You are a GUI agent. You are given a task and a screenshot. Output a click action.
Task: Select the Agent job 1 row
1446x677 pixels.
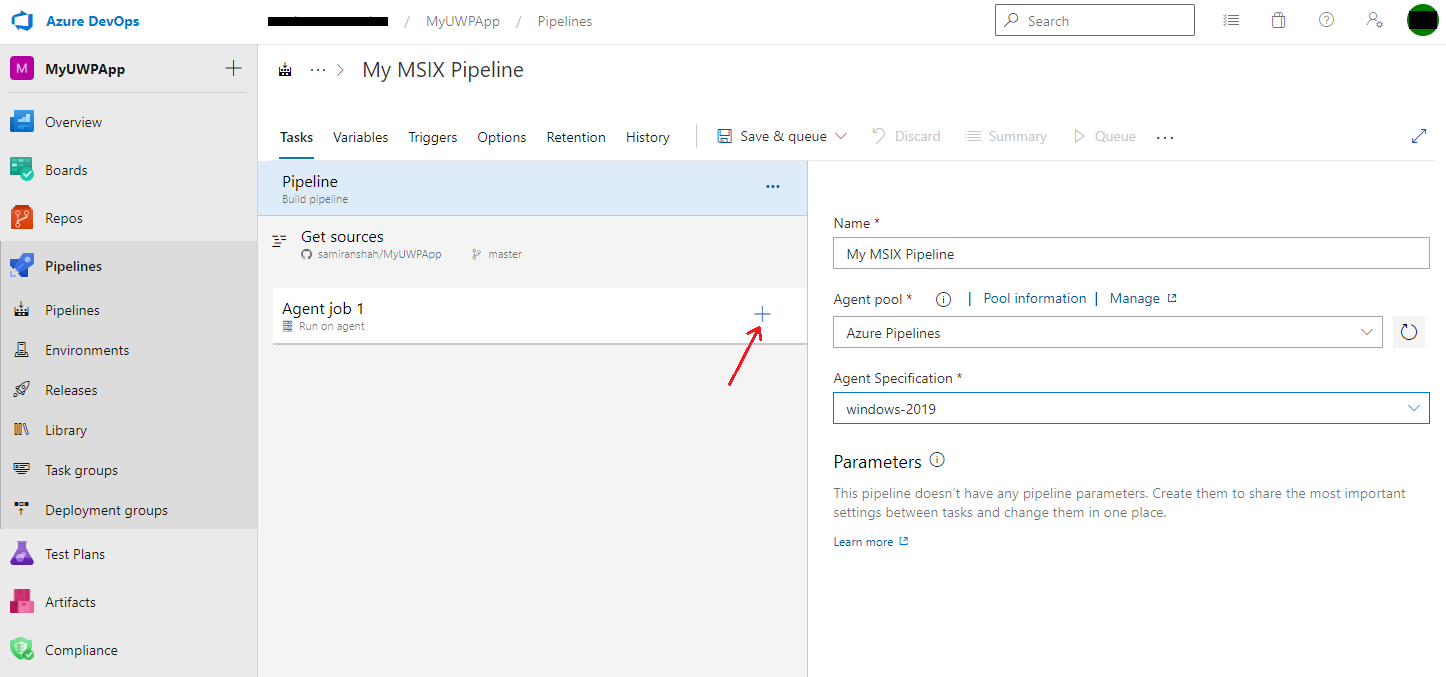pyautogui.click(x=539, y=316)
